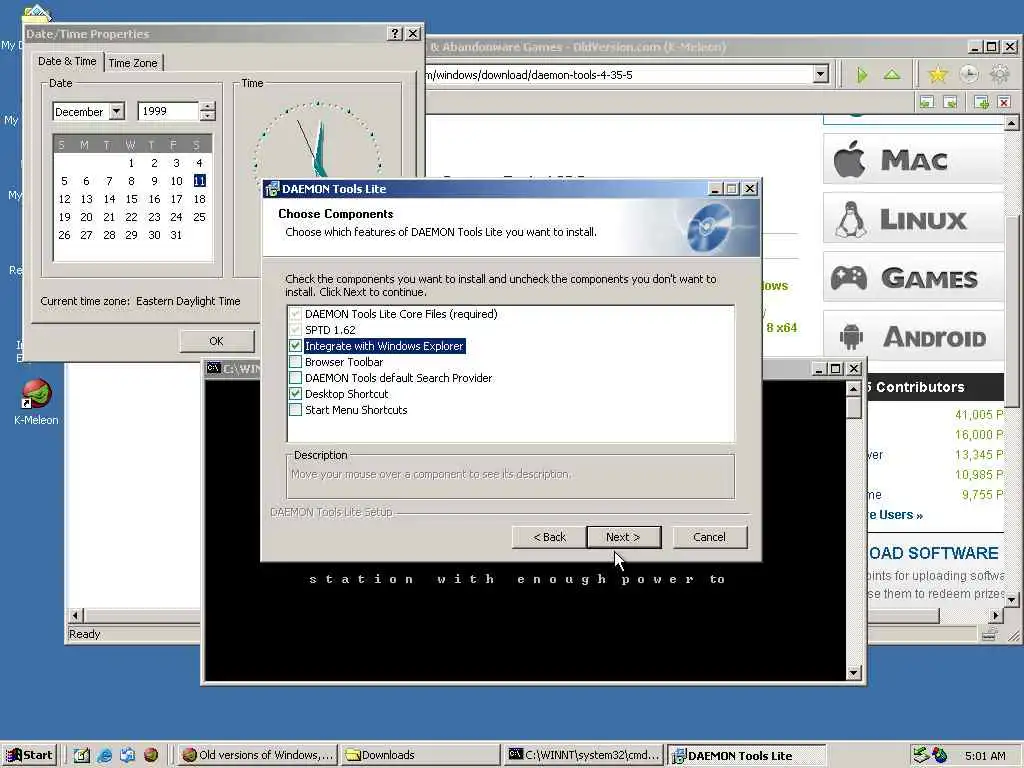Click the K-Meleon URL address field

pyautogui.click(x=618, y=74)
